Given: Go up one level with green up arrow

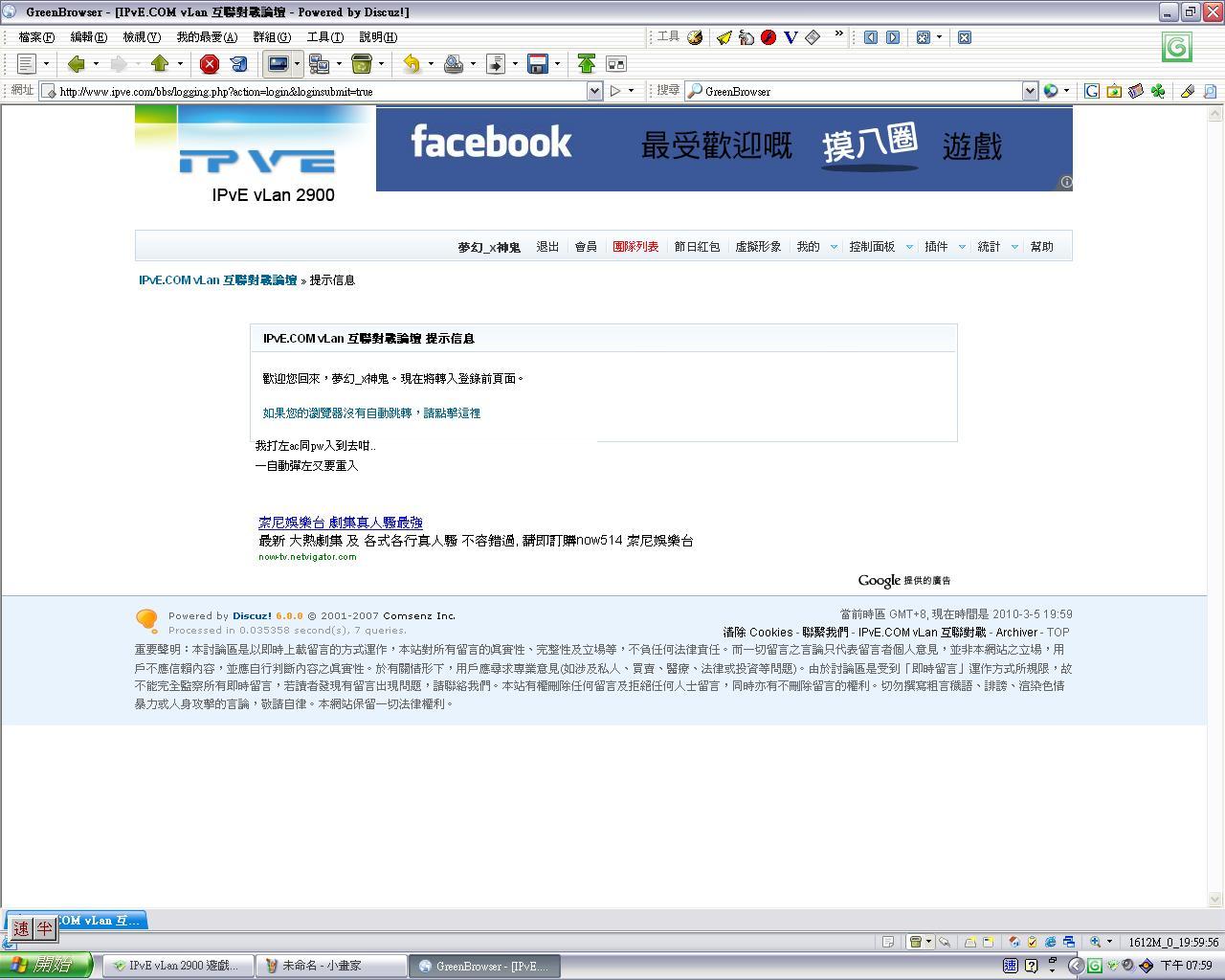Looking at the screenshot, I should pyautogui.click(x=160, y=64).
